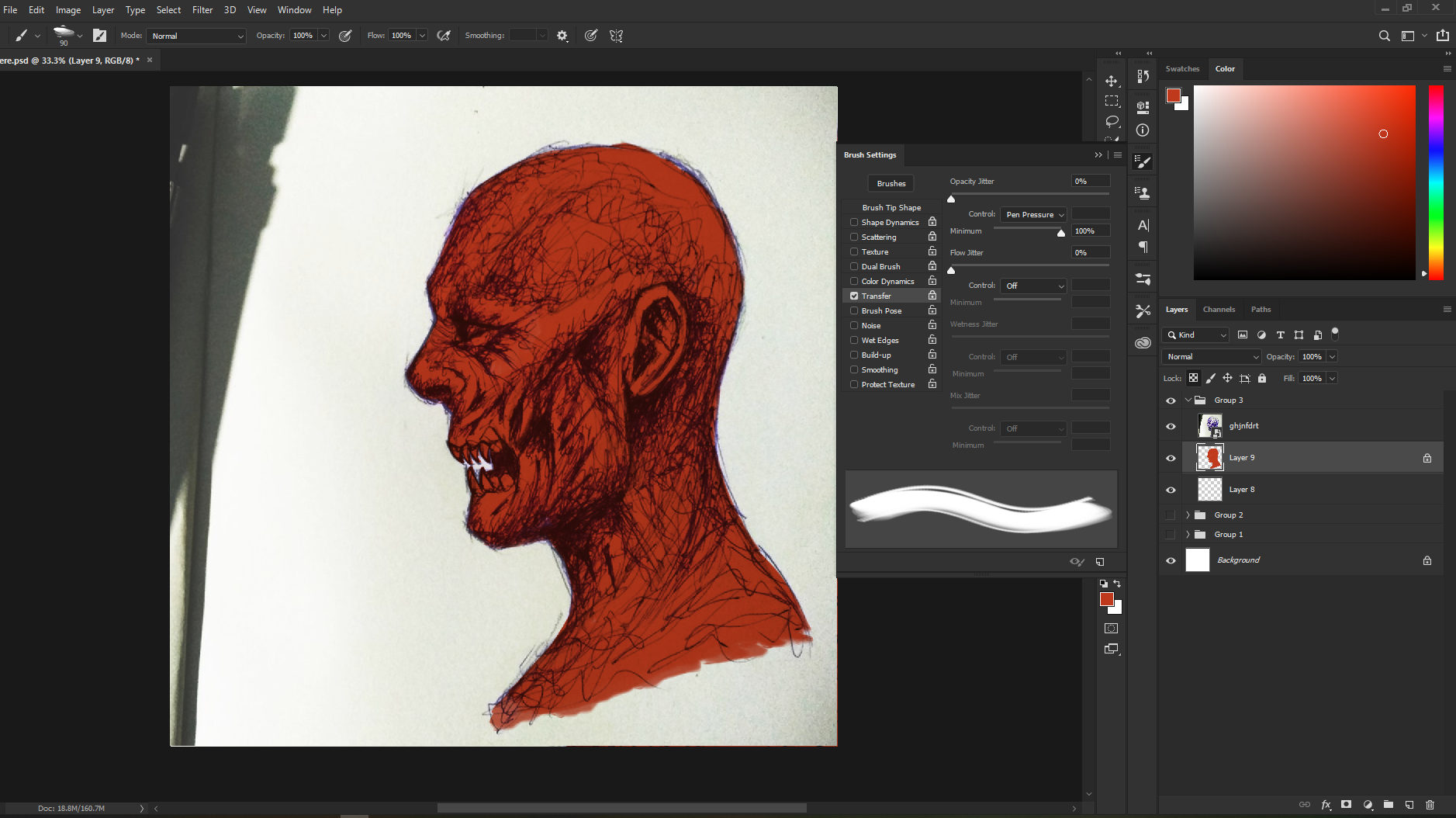Open the layer Kind filter dropdown
The image size is (1456, 818).
pos(1196,335)
